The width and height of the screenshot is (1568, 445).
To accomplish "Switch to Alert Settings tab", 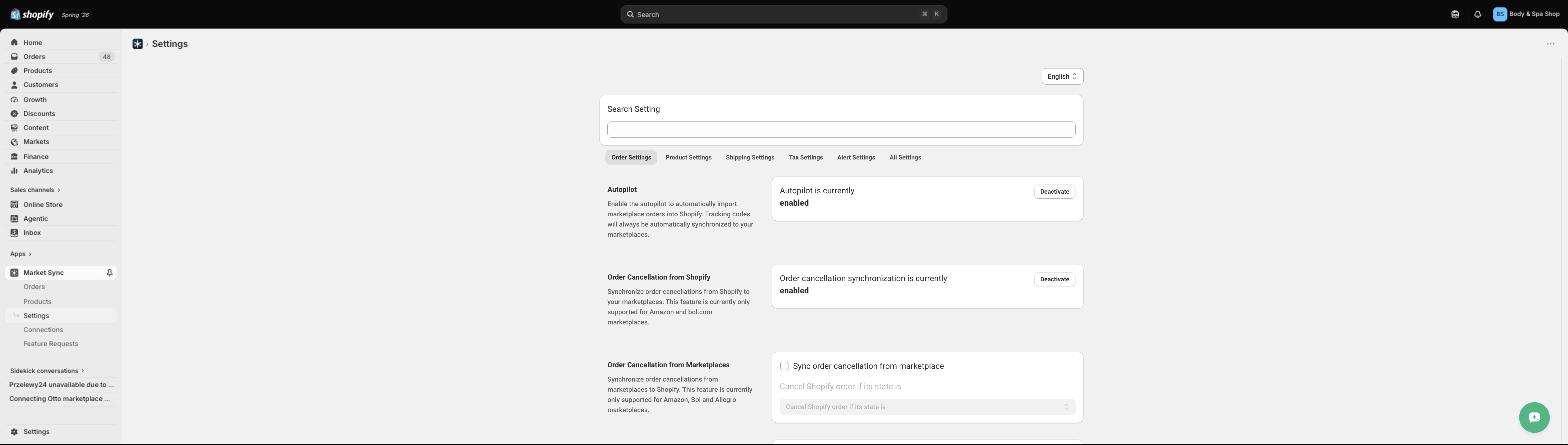I will 856,157.
